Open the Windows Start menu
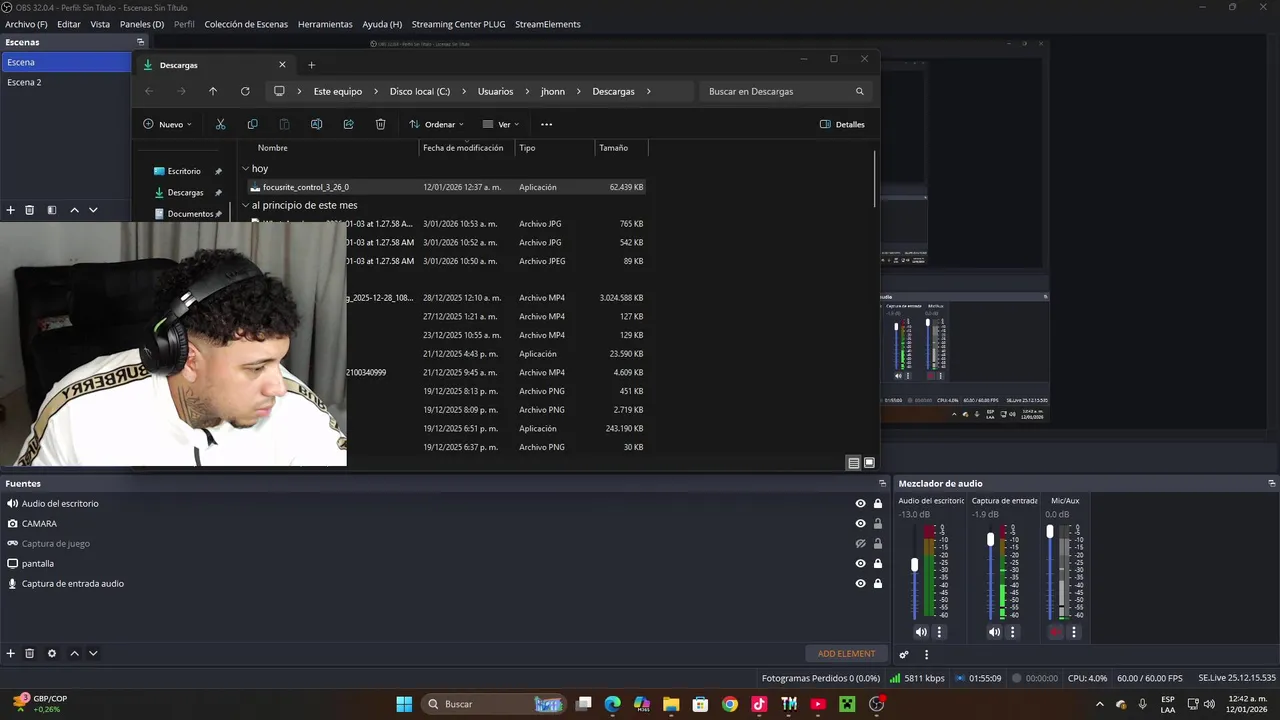1280x720 pixels. [x=404, y=704]
